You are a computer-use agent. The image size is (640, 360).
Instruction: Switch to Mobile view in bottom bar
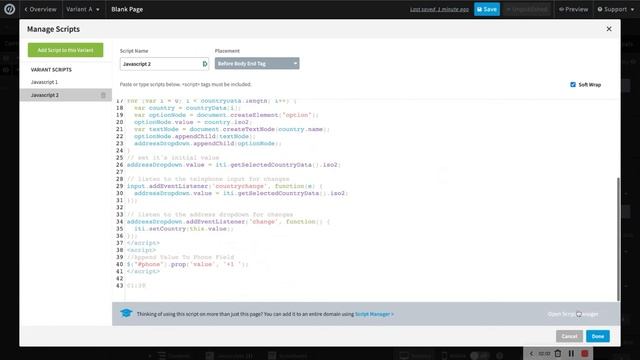coord(453,356)
